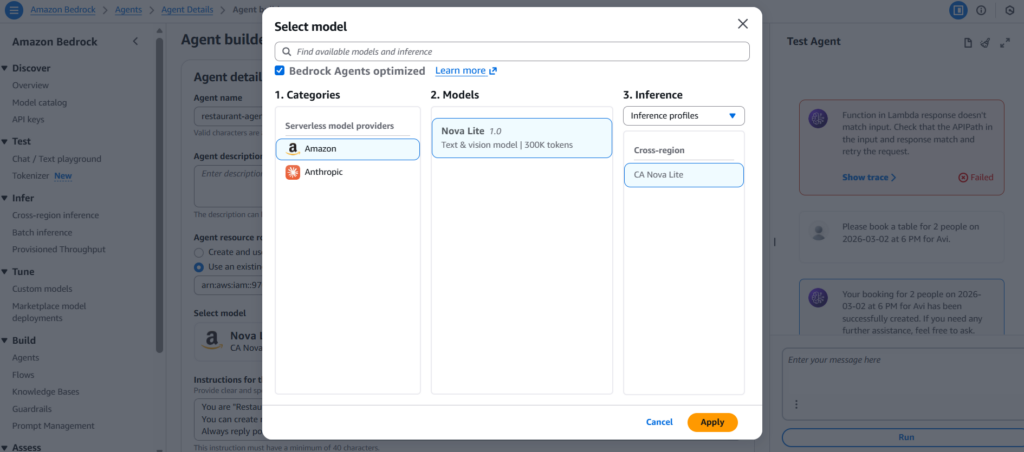Choose the CA Nova Lite inference profile
Viewport: 1024px width, 452px height.
tap(683, 175)
